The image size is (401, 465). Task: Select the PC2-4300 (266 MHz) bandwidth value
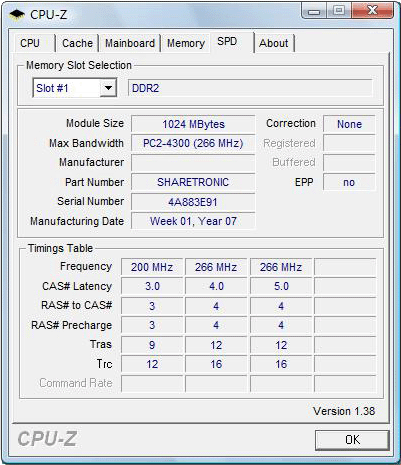point(193,143)
